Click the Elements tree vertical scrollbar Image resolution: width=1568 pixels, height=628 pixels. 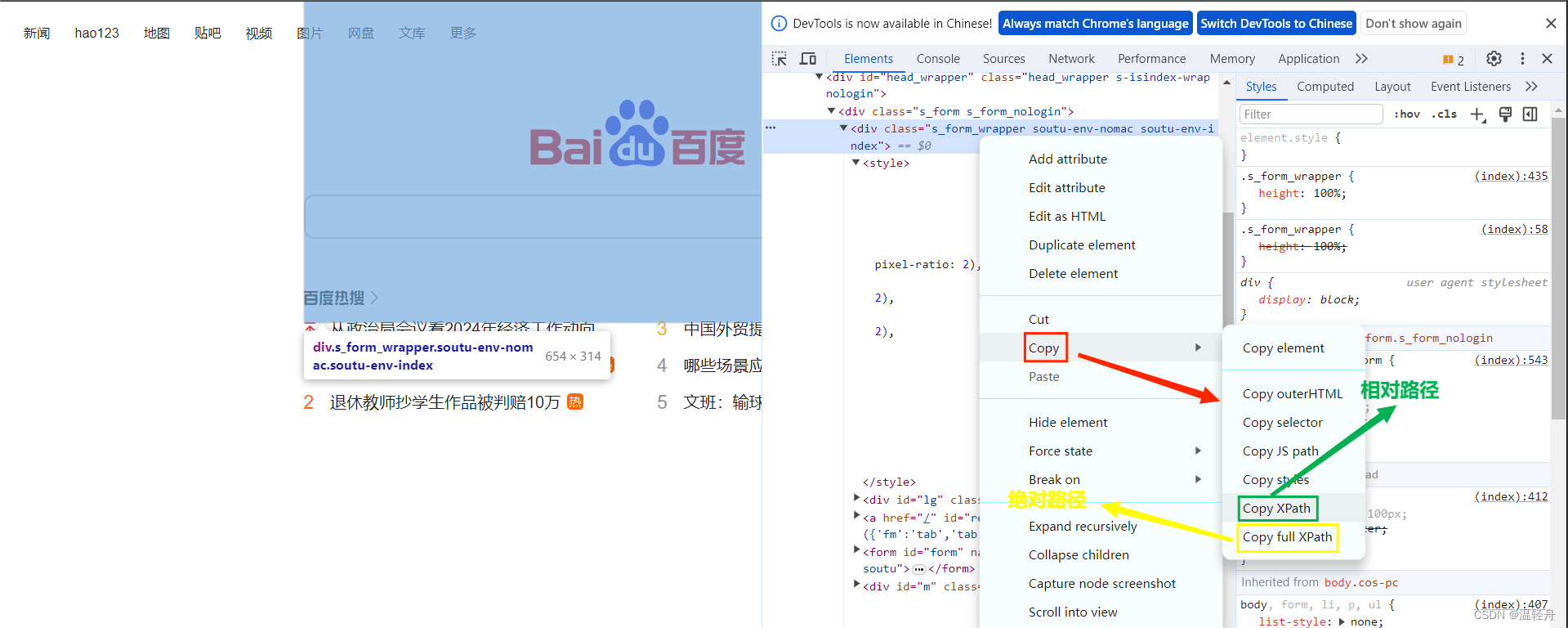(x=1227, y=270)
